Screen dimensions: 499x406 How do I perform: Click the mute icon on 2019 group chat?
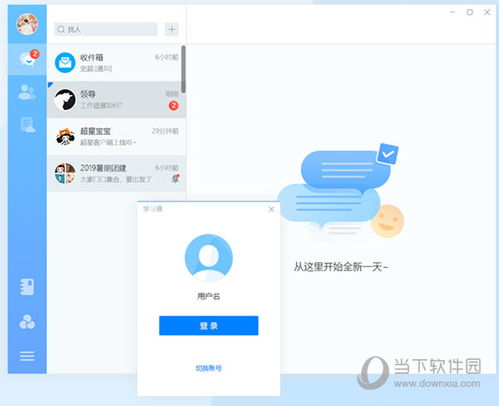(175, 179)
